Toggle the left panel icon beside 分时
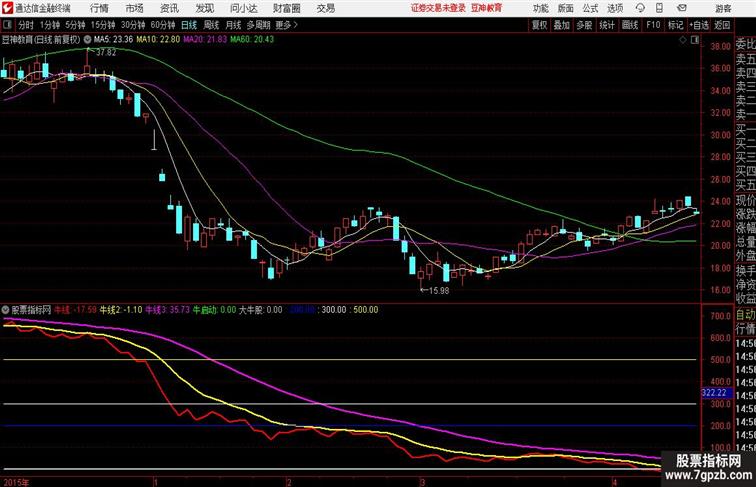Image resolution: width=756 pixels, height=487 pixels. click(7, 25)
